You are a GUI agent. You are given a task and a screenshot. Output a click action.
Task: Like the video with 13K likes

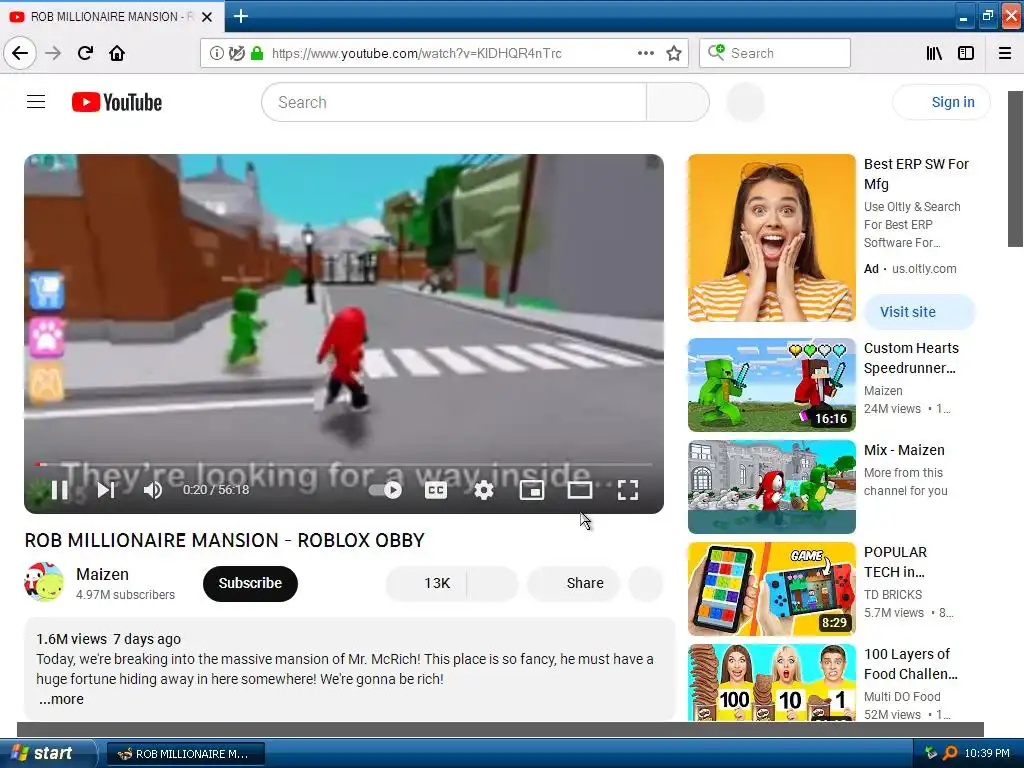point(426,583)
